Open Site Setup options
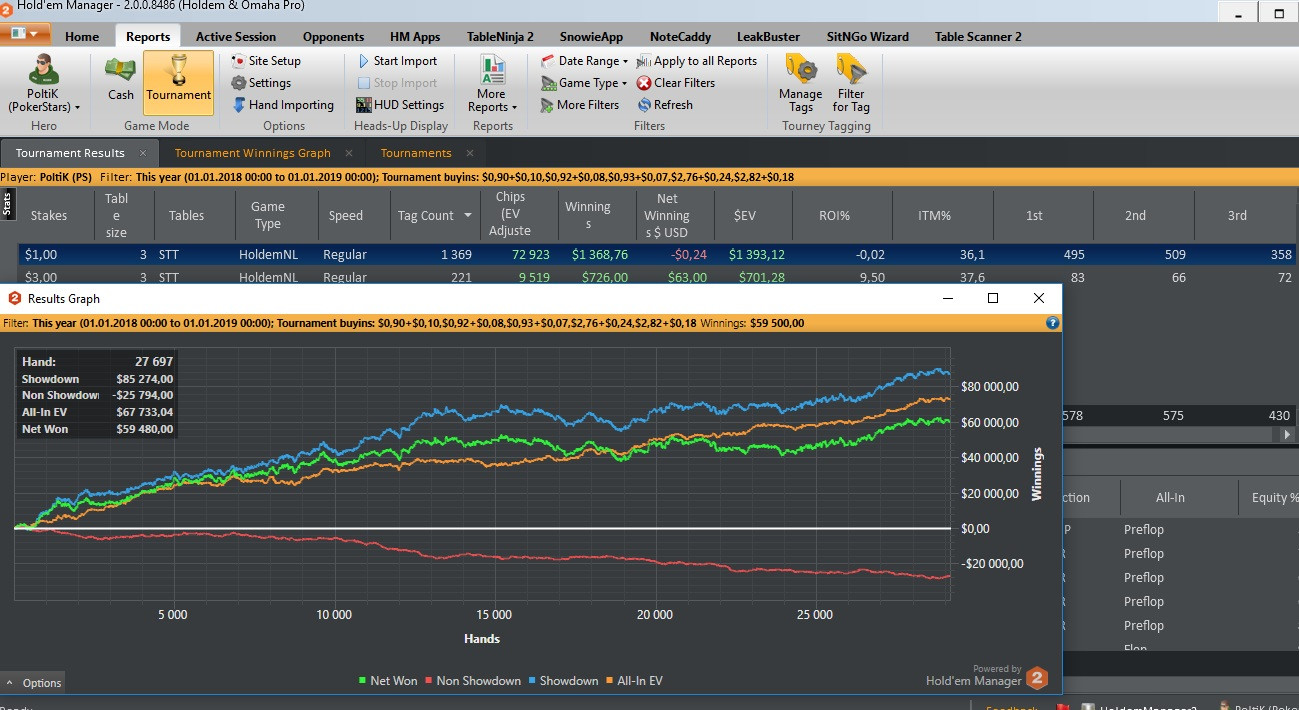 (x=266, y=61)
